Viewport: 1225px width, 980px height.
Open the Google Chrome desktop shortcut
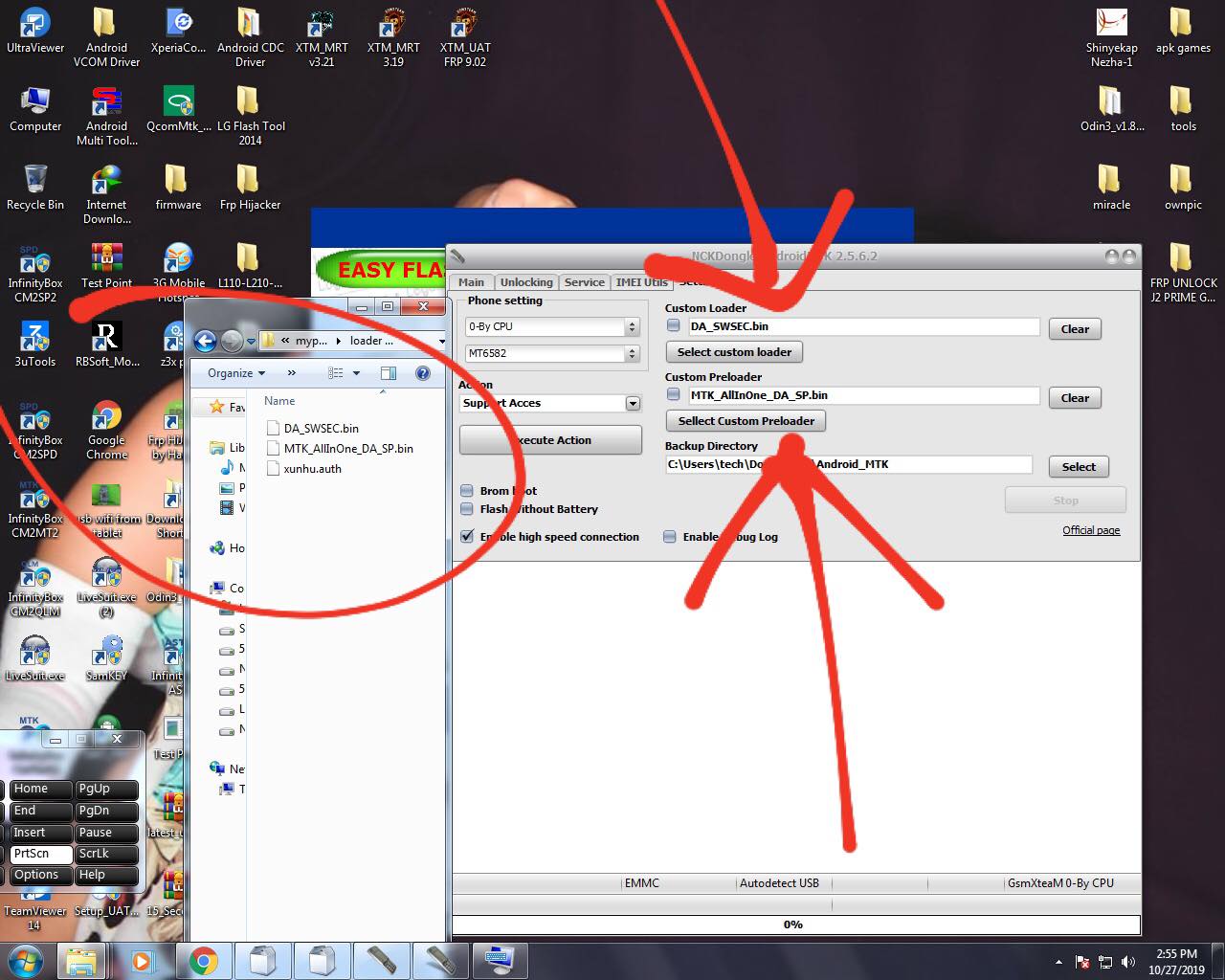106,431
